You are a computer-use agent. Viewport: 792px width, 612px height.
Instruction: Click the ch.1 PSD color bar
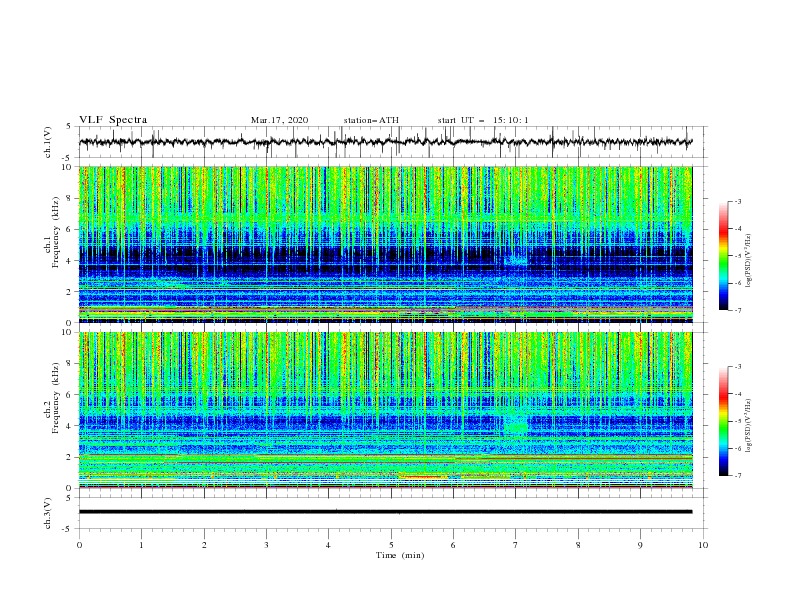point(723,256)
